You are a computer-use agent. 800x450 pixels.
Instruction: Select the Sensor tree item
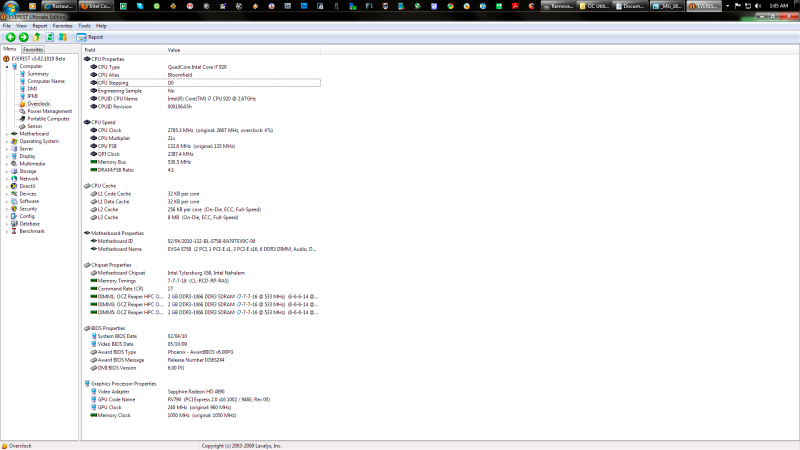click(x=35, y=126)
